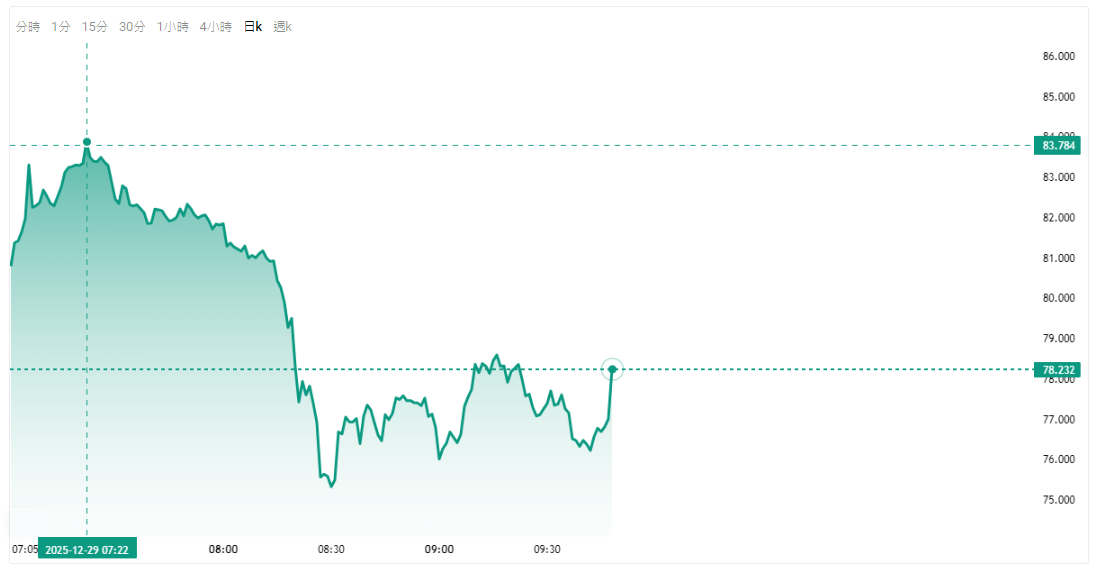Choose the 1小時 timeframe
Viewport: 1103px width, 573px height.
[173, 27]
